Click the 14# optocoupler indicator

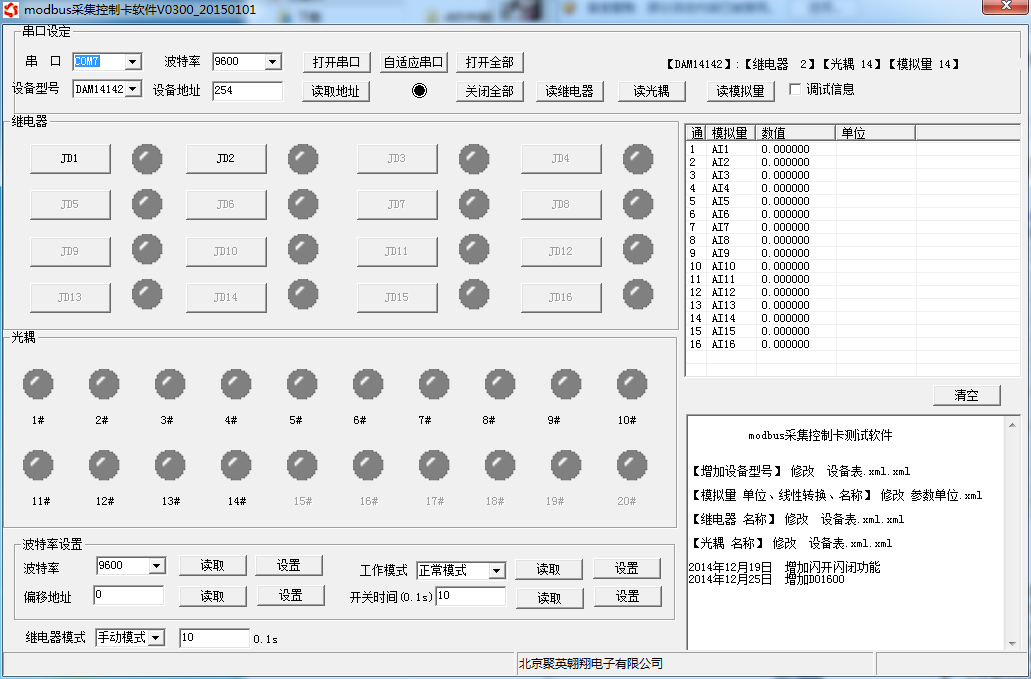coord(236,465)
